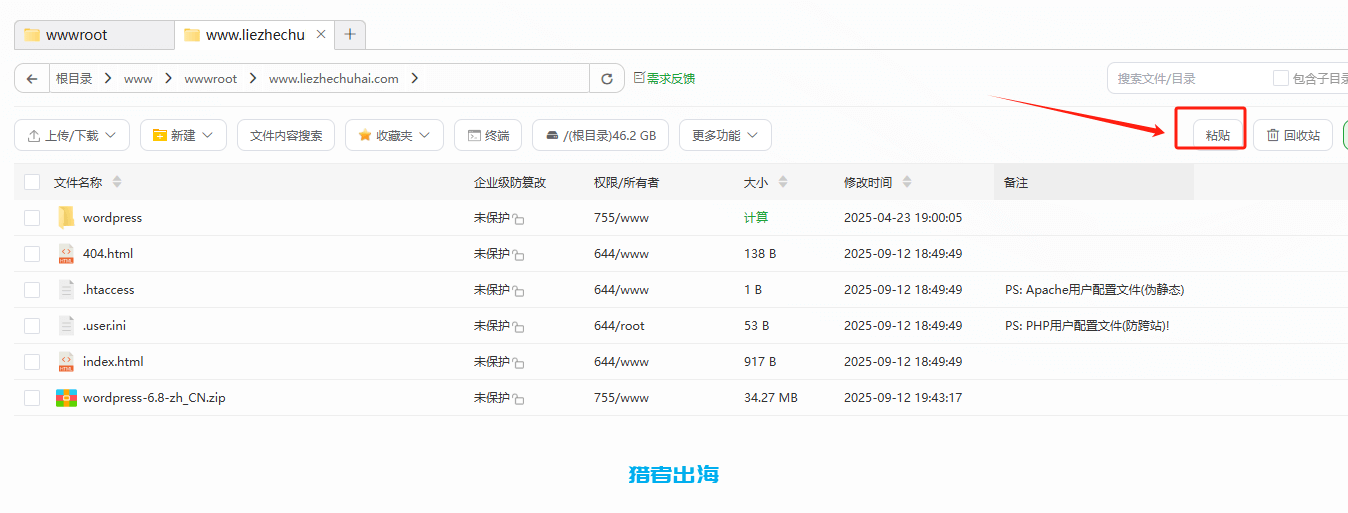This screenshot has height=513, width=1348.
Task: Click the wordpress folder icon
Action: pyautogui.click(x=66, y=218)
